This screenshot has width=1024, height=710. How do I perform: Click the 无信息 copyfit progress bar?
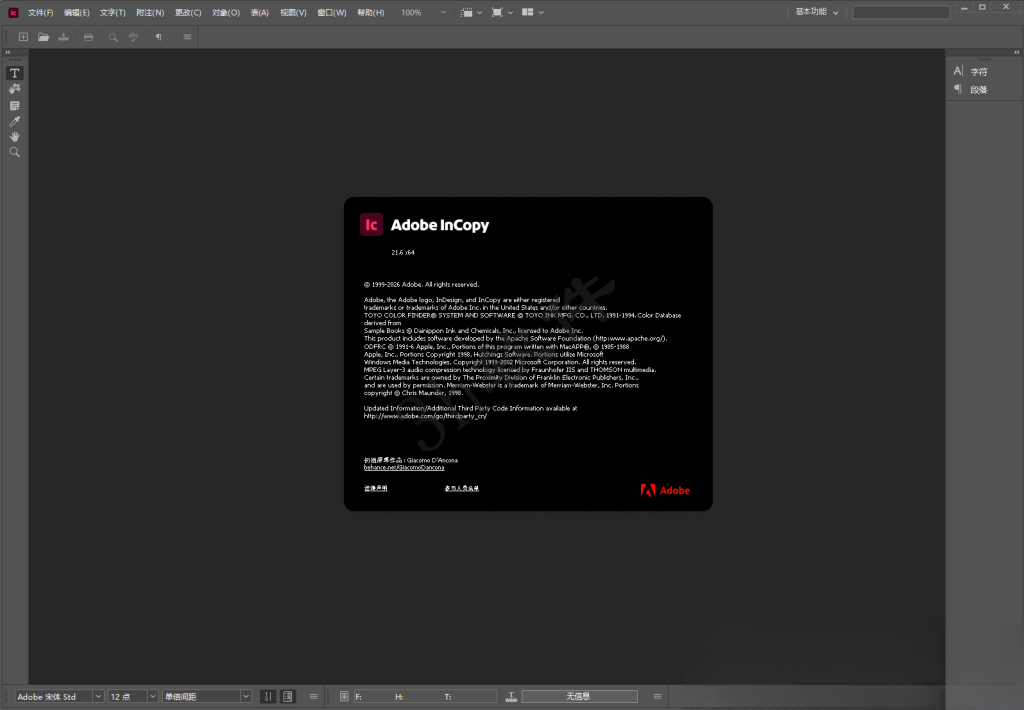click(x=579, y=696)
